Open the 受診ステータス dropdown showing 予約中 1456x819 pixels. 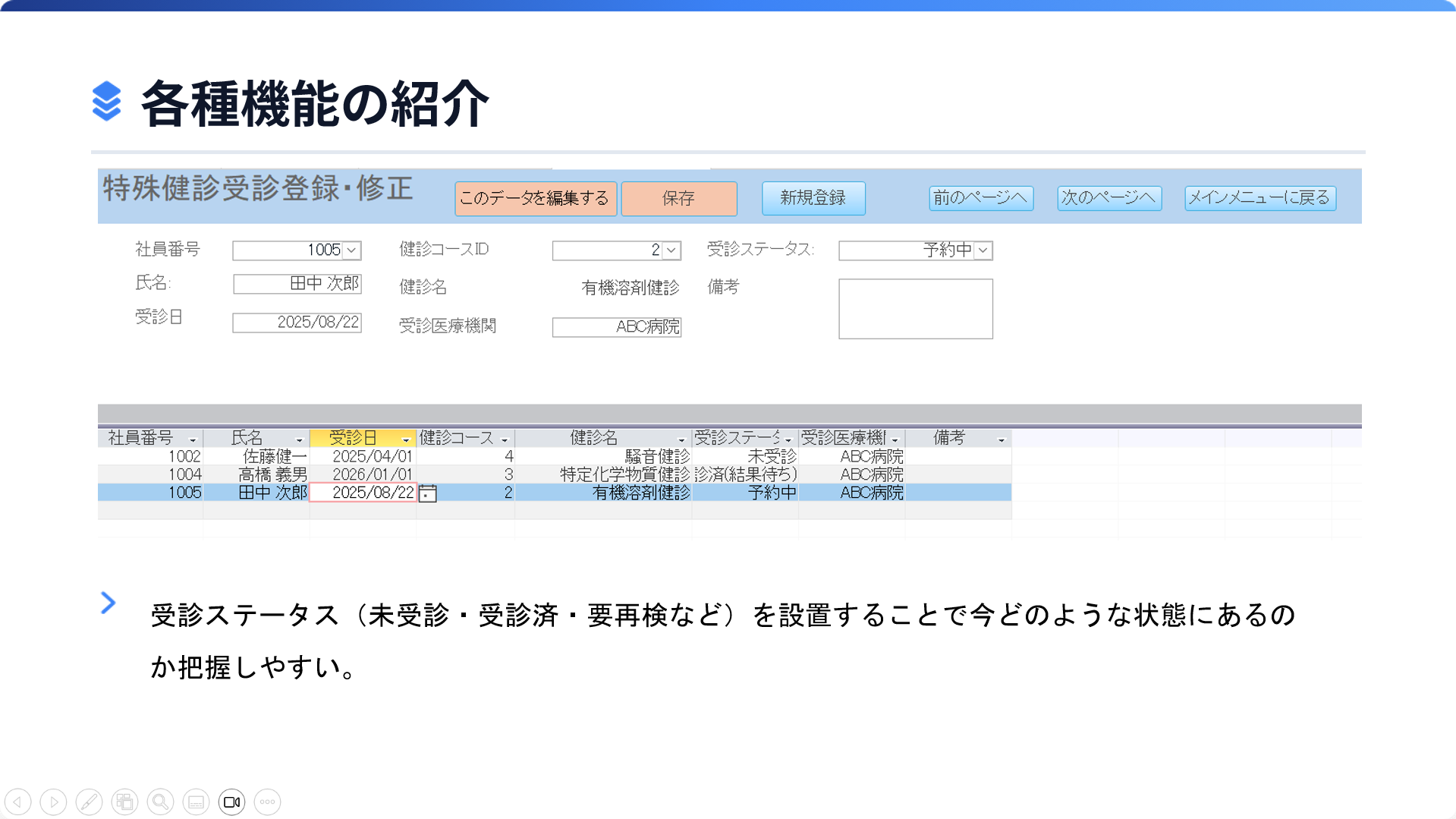click(983, 250)
